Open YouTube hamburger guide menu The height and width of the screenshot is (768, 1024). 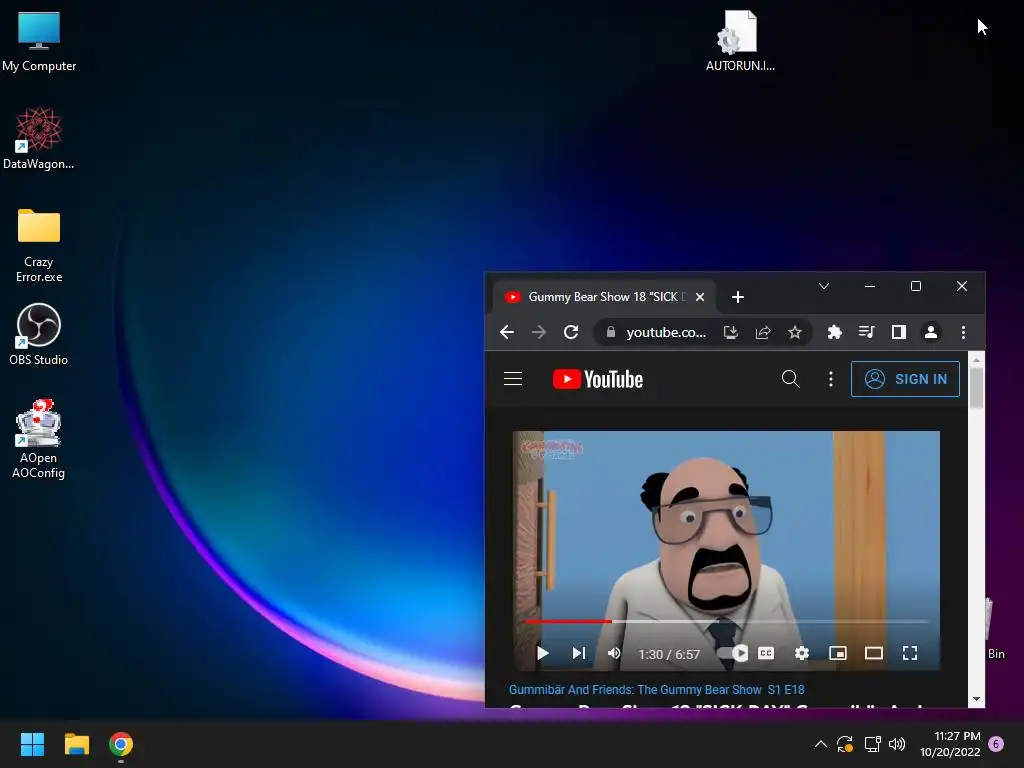click(x=513, y=379)
